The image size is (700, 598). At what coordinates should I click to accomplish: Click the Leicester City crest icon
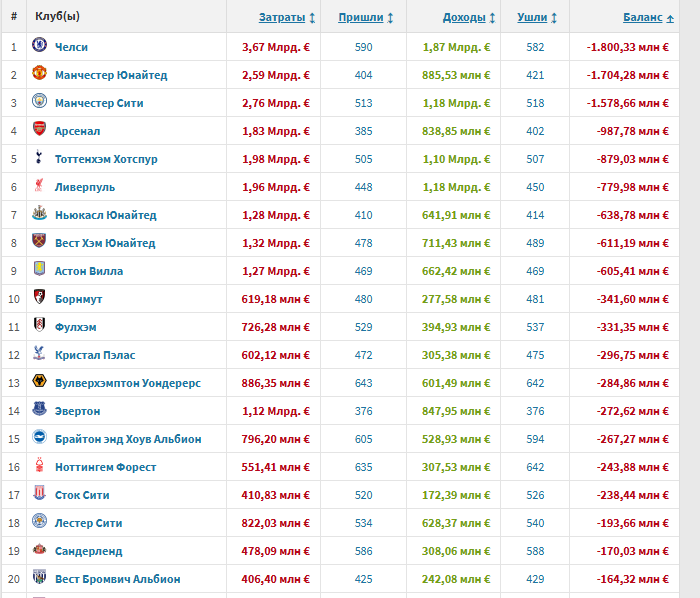(39, 522)
